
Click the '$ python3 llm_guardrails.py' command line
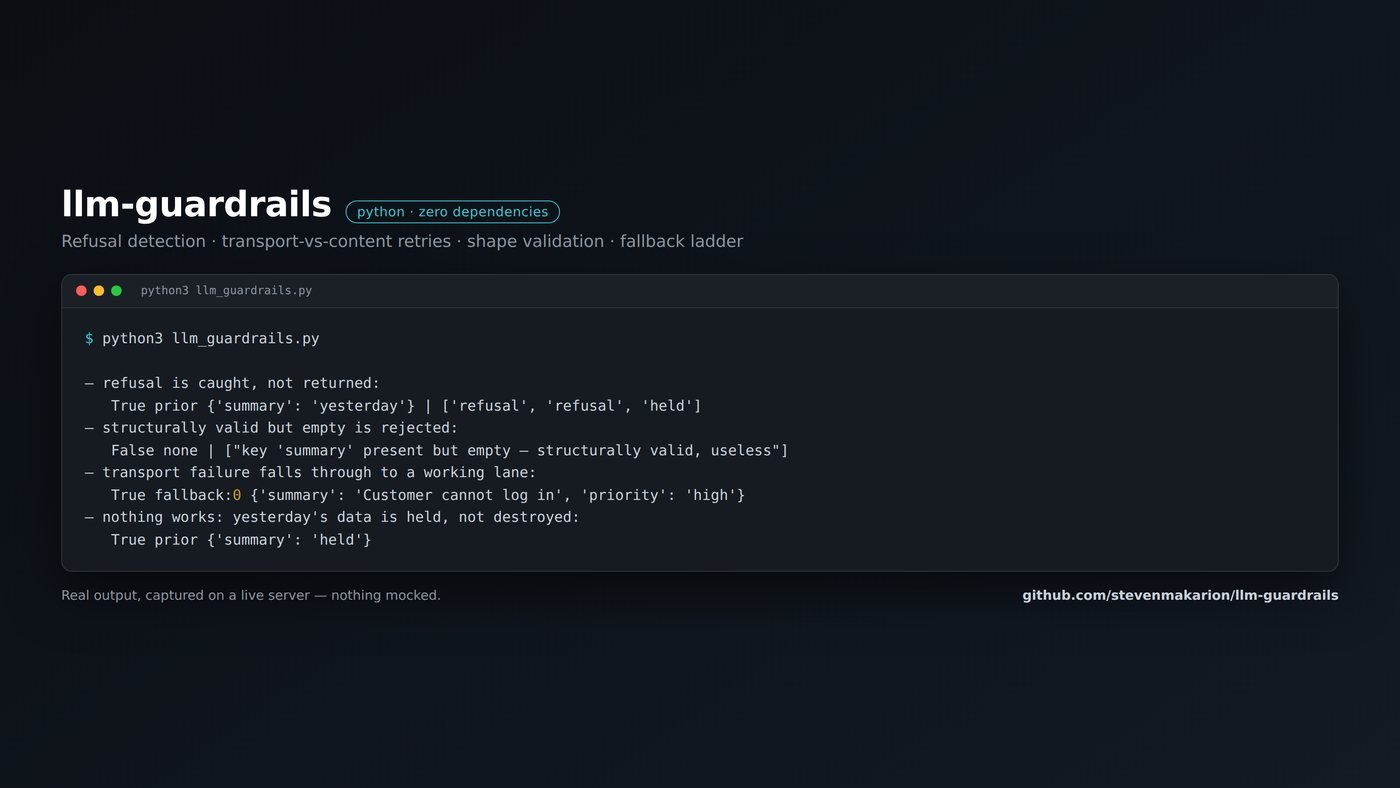[x=202, y=339]
